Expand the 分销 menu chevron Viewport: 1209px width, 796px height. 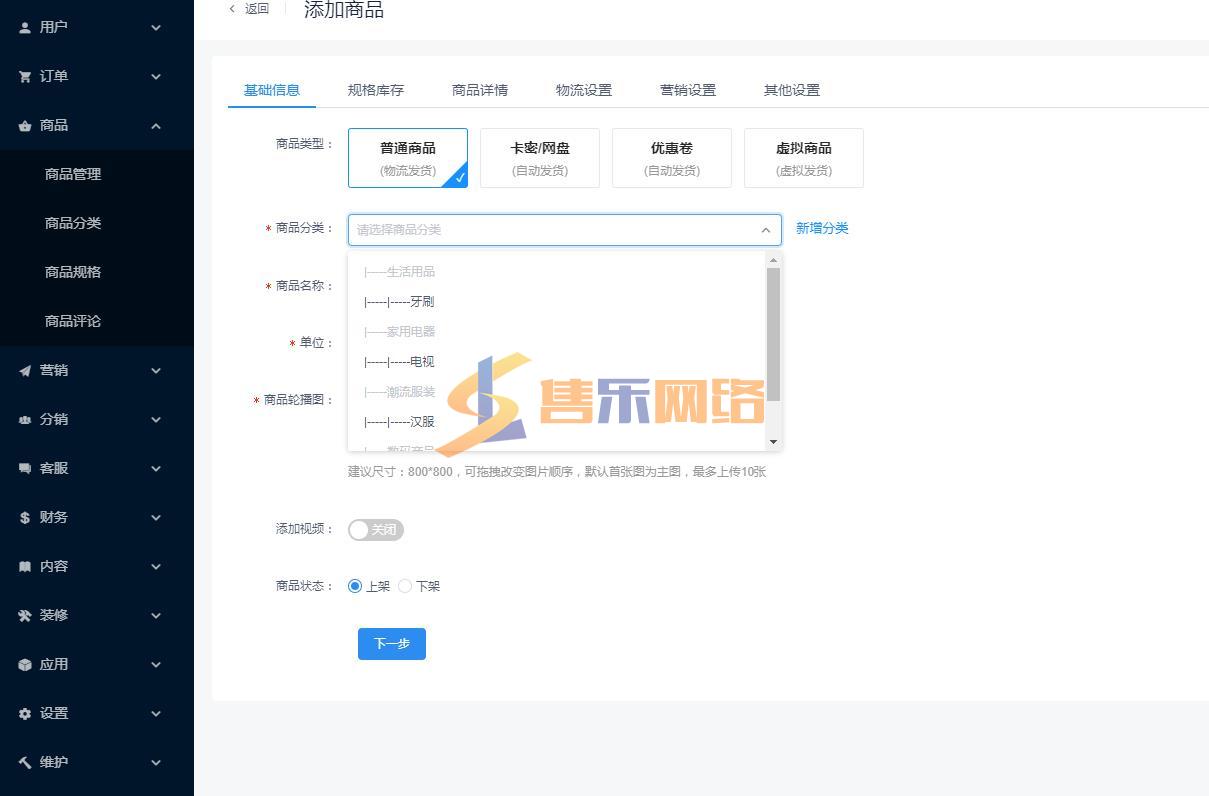coord(156,420)
